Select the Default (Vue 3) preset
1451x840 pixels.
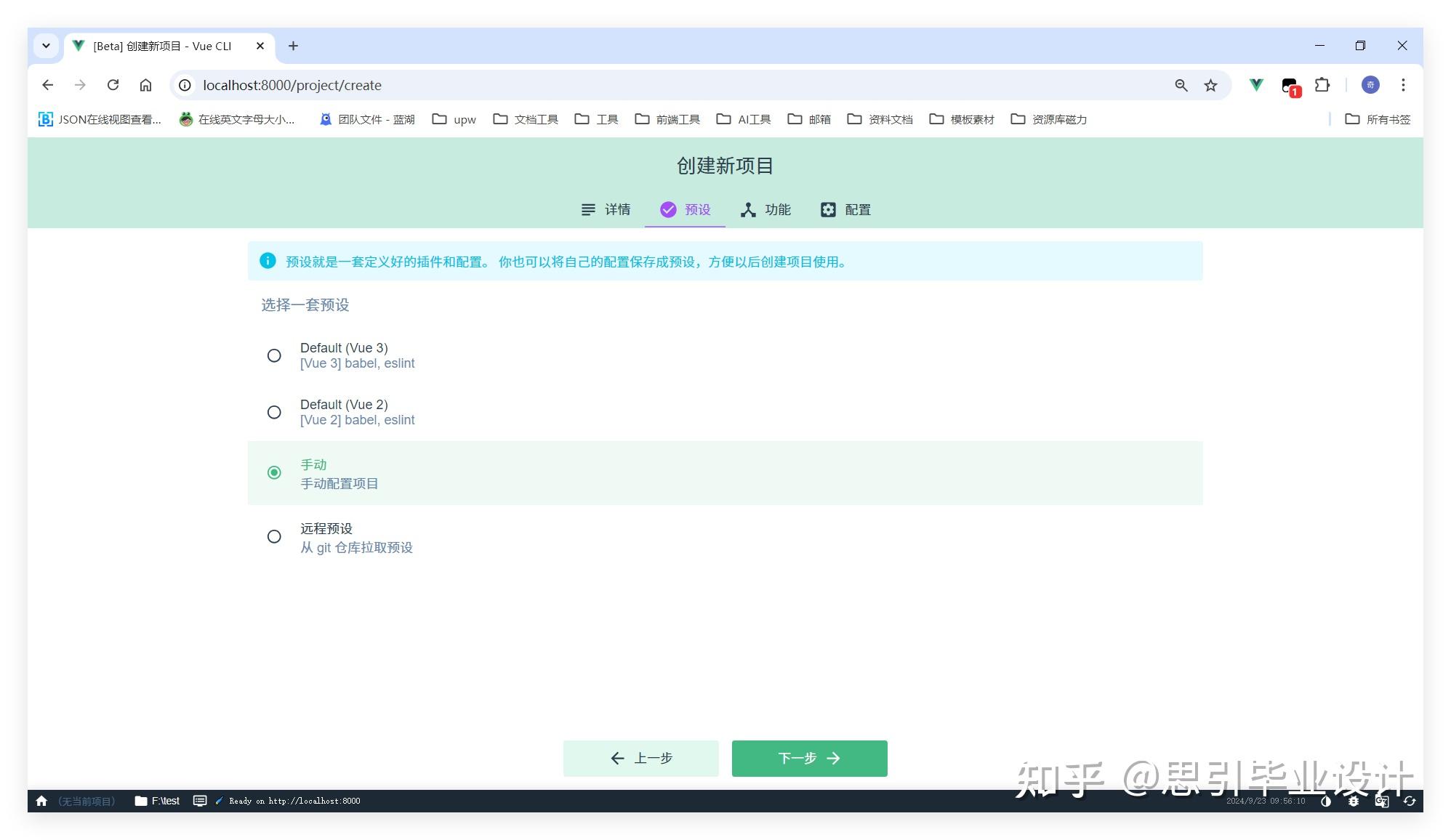pos(274,355)
